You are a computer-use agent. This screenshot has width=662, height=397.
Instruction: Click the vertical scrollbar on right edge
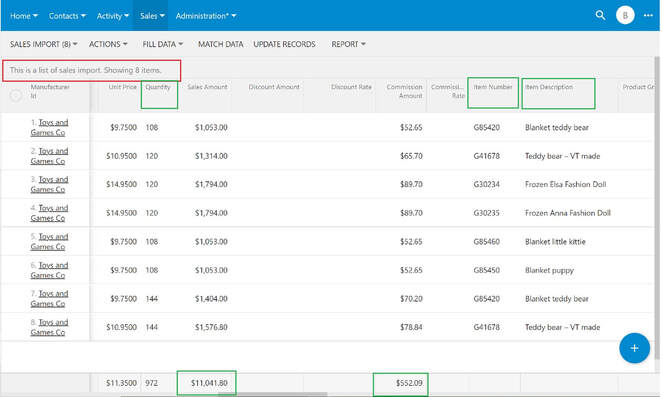click(x=657, y=207)
